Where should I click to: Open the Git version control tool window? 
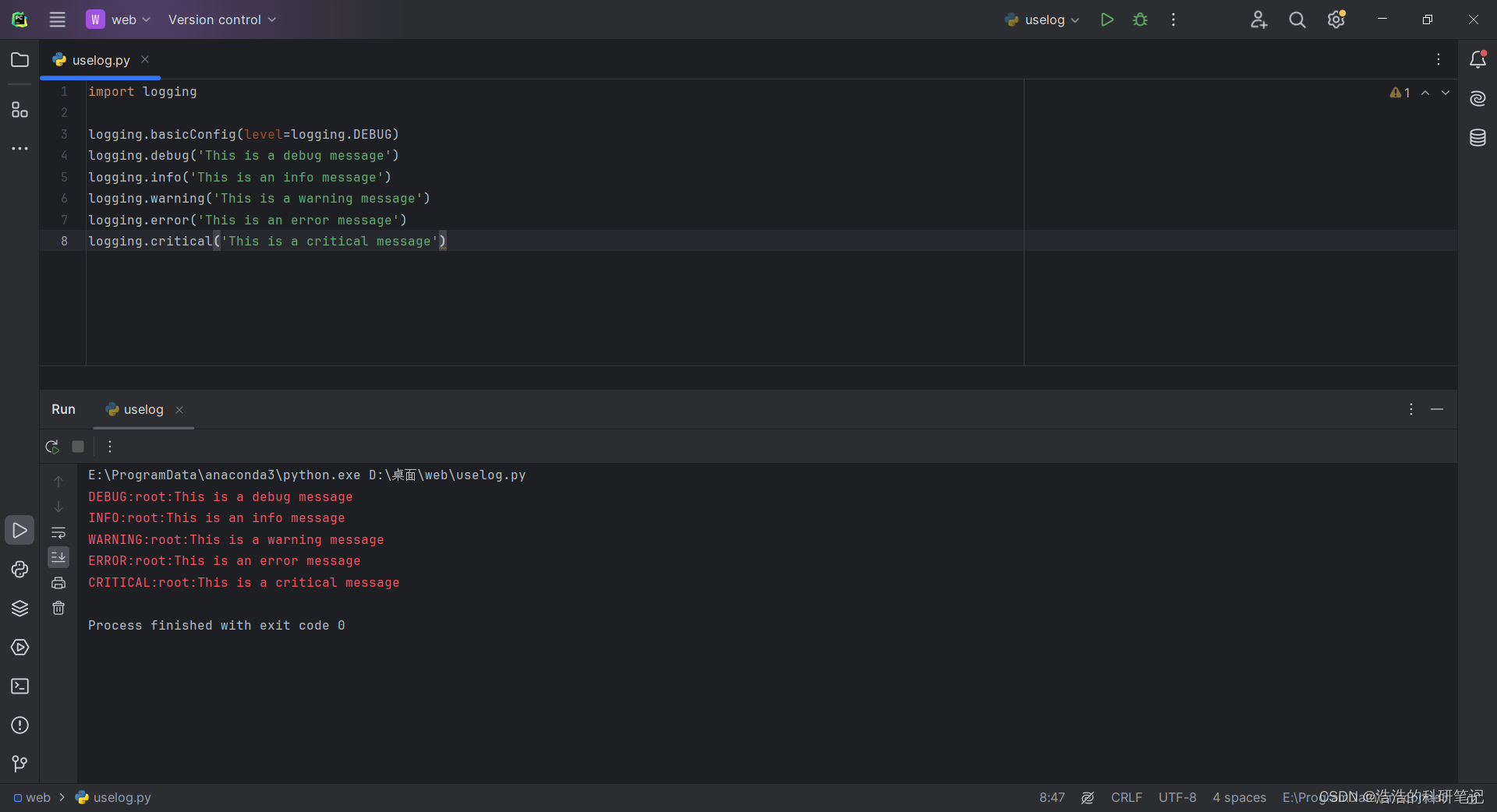[x=19, y=764]
